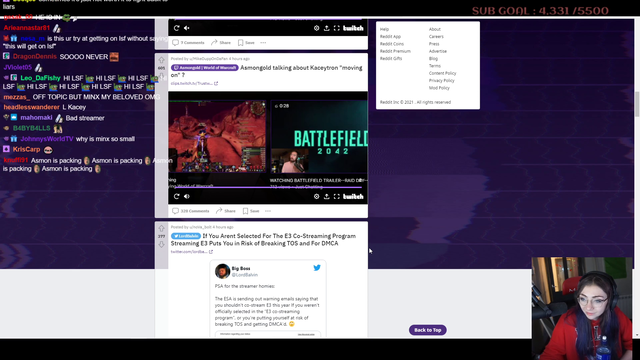Unmute the top clip's speaker icon

[187, 28]
